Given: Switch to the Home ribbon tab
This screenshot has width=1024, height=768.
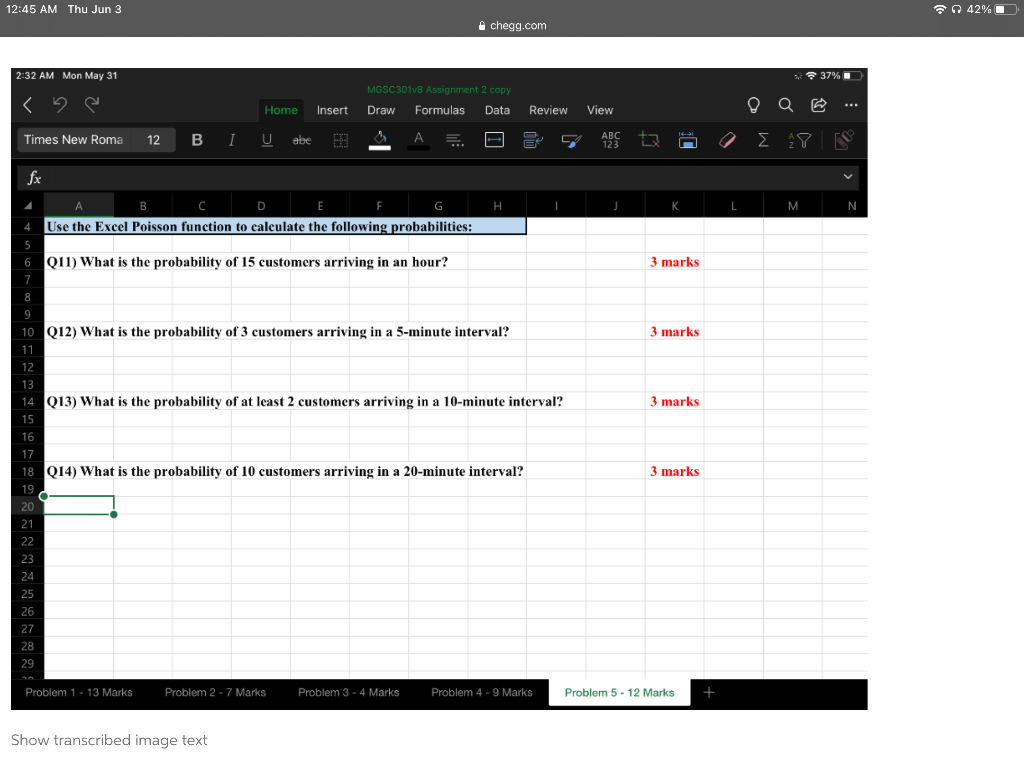Looking at the screenshot, I should point(281,110).
